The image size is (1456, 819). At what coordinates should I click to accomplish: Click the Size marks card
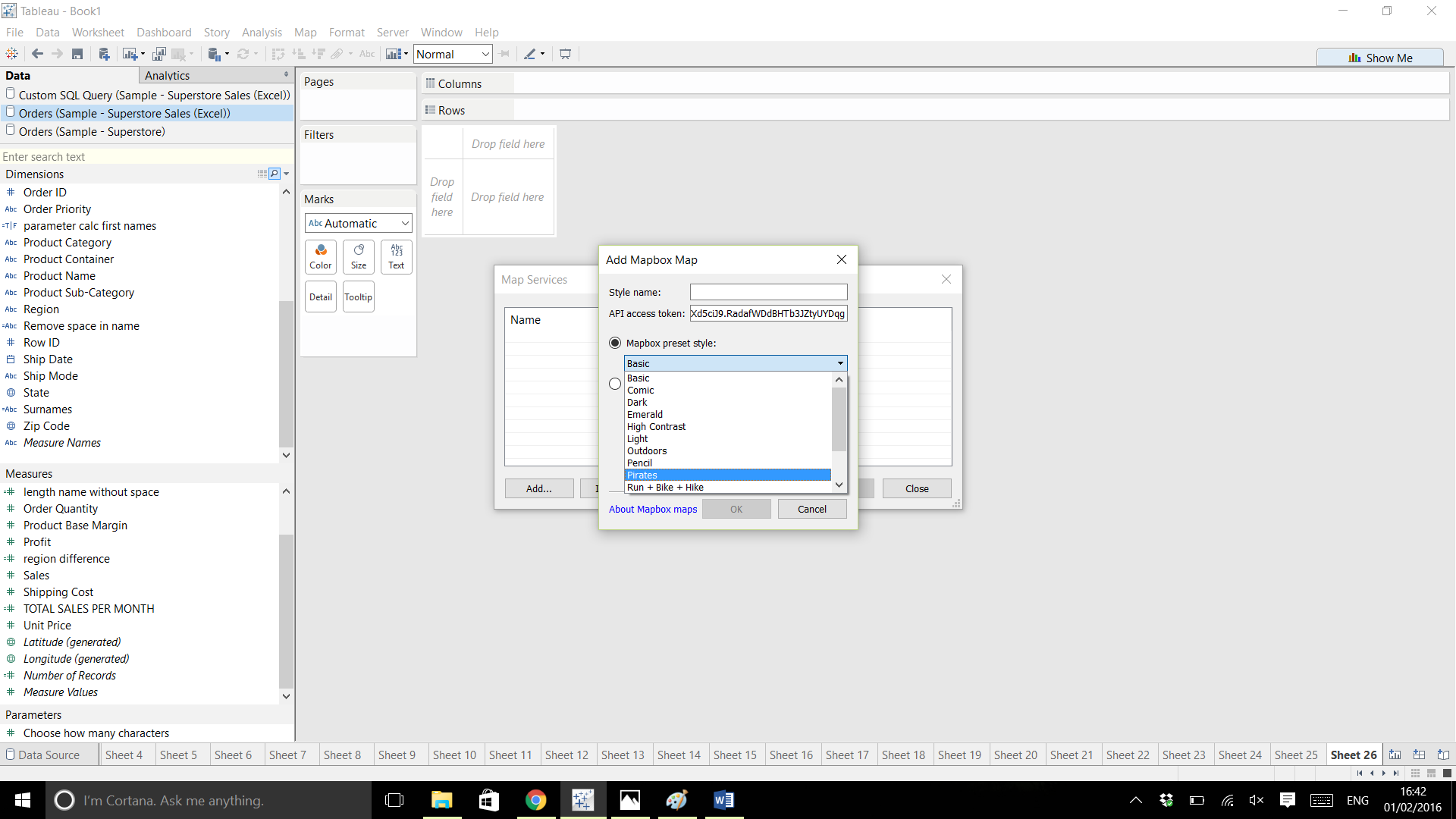point(359,256)
